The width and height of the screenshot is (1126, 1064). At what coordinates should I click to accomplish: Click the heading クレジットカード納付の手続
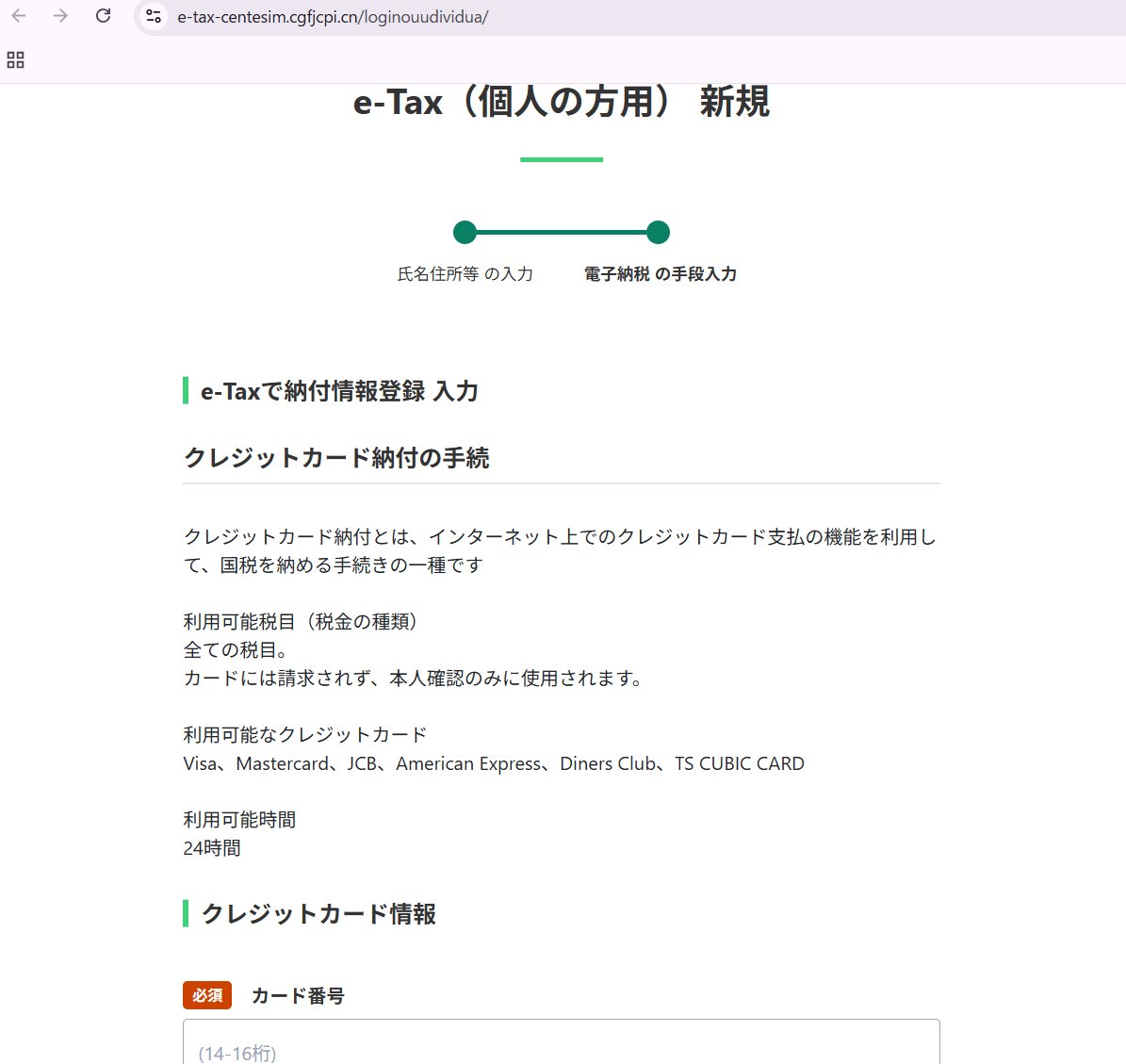pyautogui.click(x=336, y=458)
